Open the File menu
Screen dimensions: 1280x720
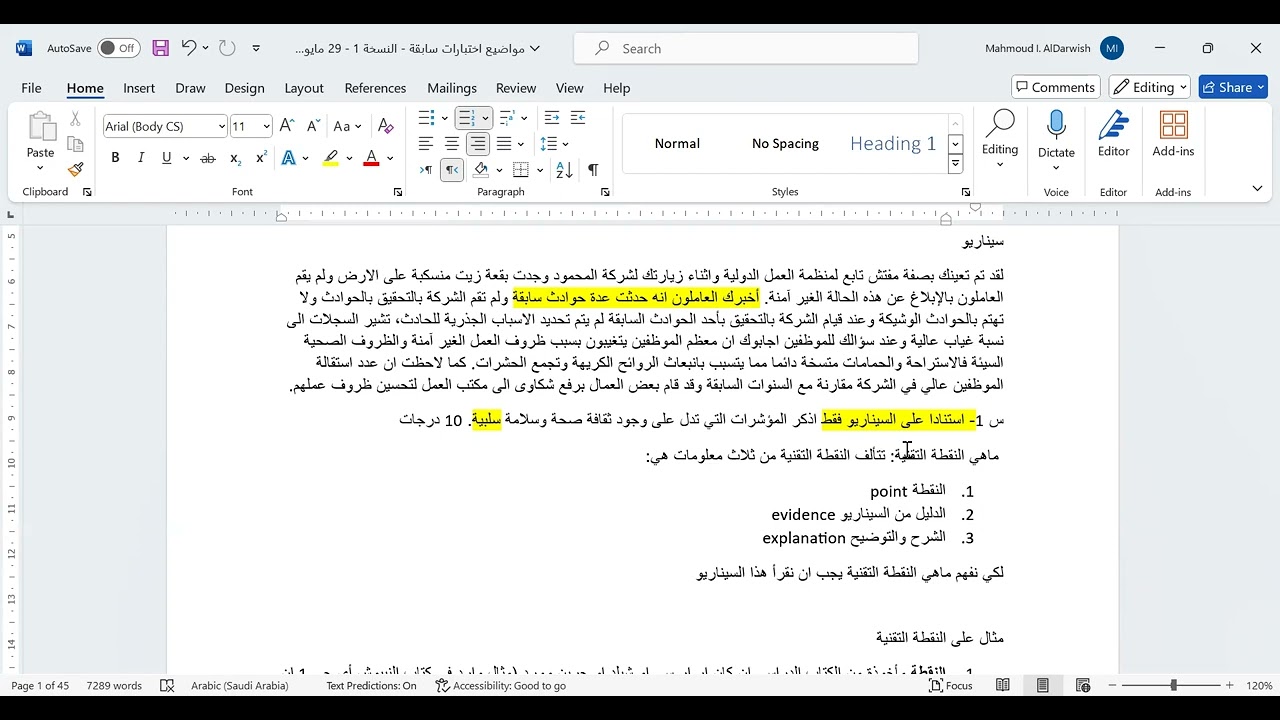tap(31, 88)
